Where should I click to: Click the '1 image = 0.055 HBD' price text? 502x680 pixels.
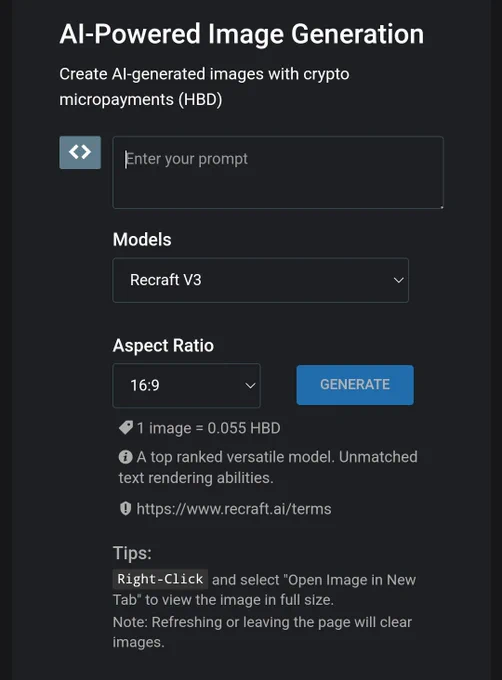(x=209, y=428)
